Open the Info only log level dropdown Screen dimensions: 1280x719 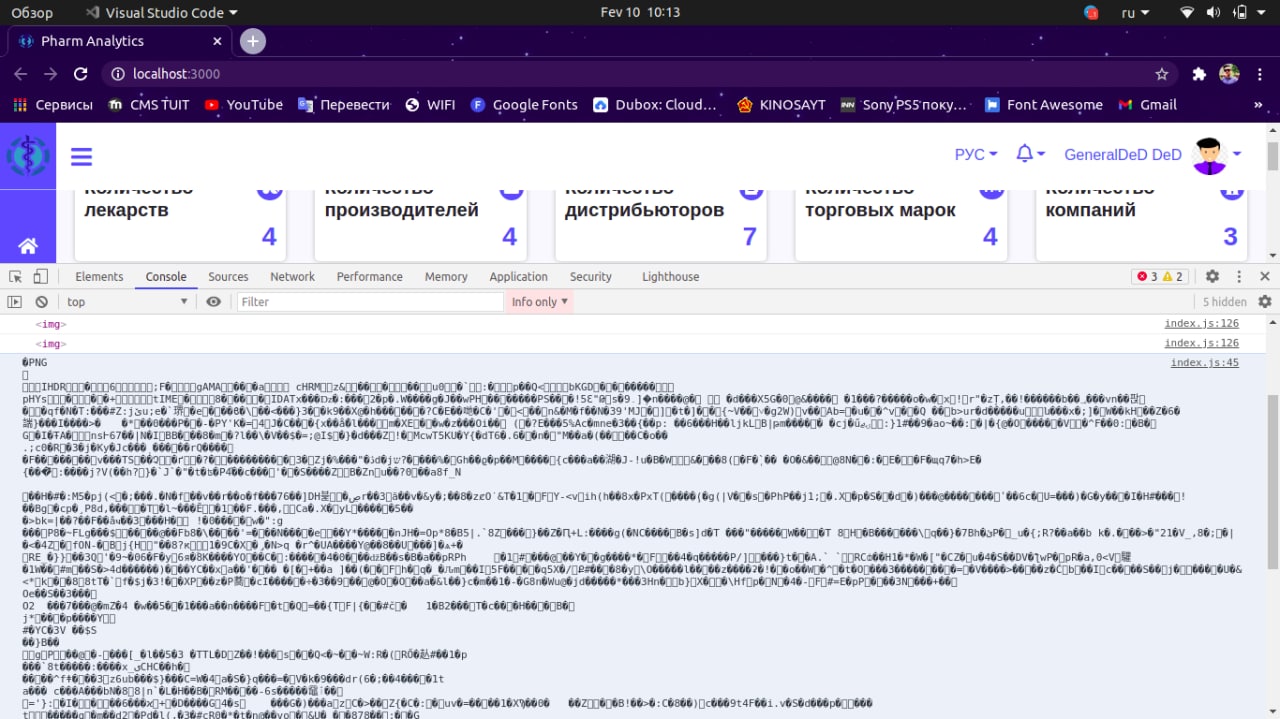pyautogui.click(x=540, y=302)
